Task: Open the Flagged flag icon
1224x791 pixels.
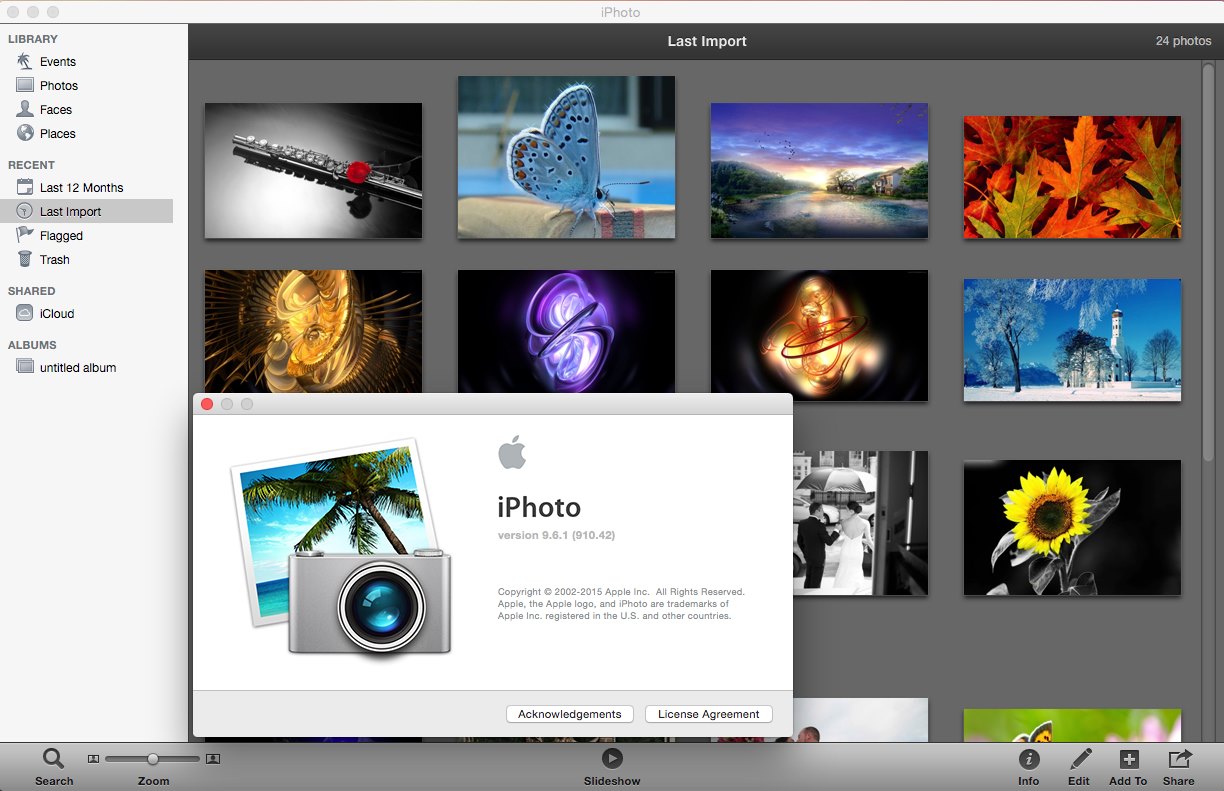Action: pyautogui.click(x=25, y=235)
